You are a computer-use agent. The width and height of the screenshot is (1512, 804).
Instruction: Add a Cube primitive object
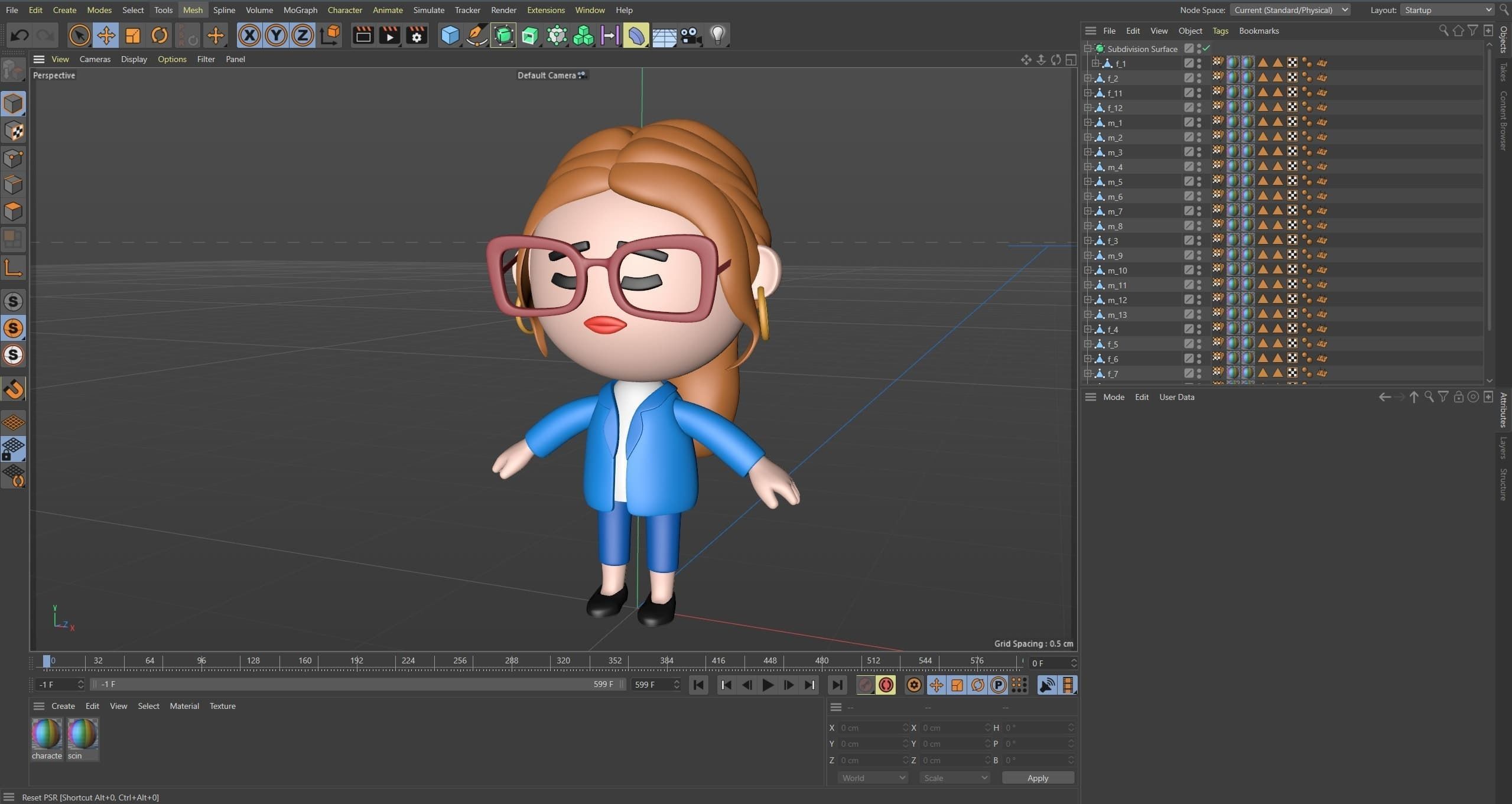pyautogui.click(x=450, y=35)
